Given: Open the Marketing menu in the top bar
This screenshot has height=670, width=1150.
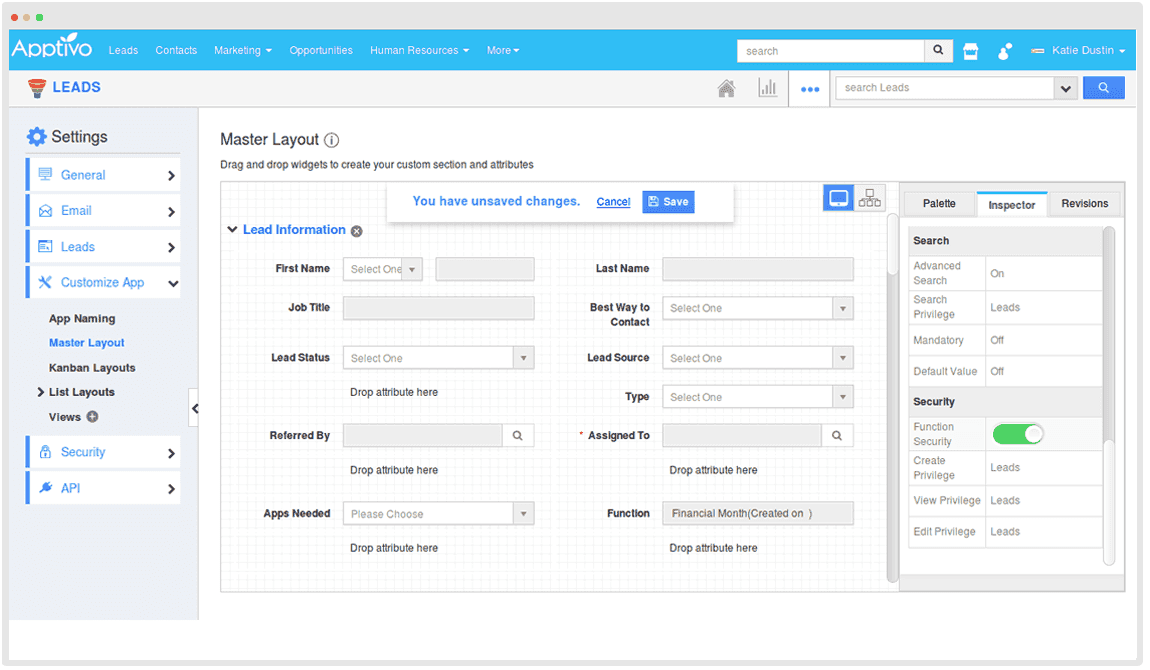Looking at the screenshot, I should click(242, 50).
